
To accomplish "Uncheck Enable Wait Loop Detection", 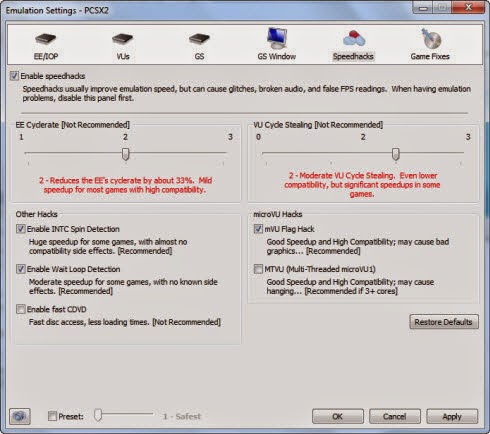I will pos(21,269).
